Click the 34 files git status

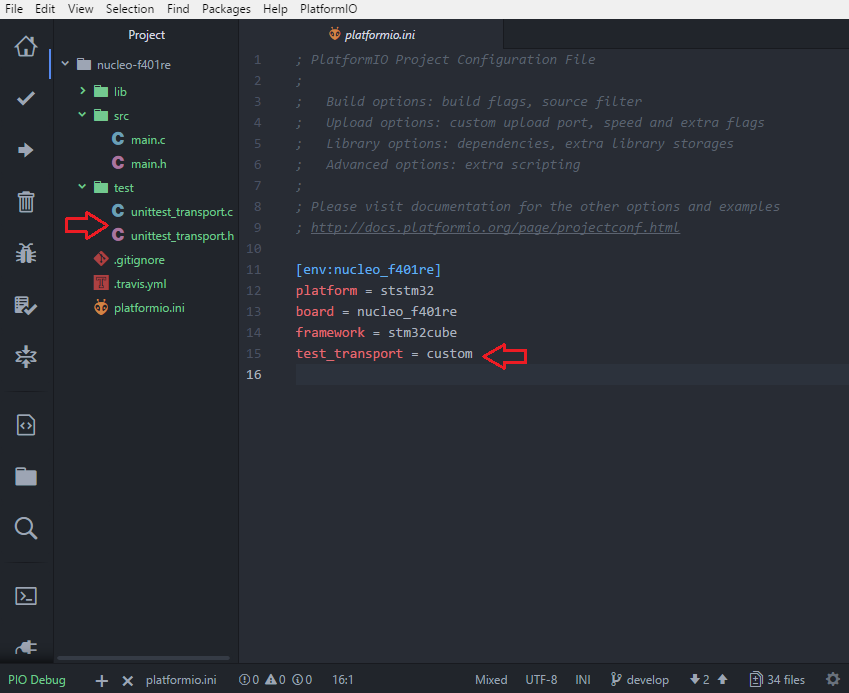[777, 679]
